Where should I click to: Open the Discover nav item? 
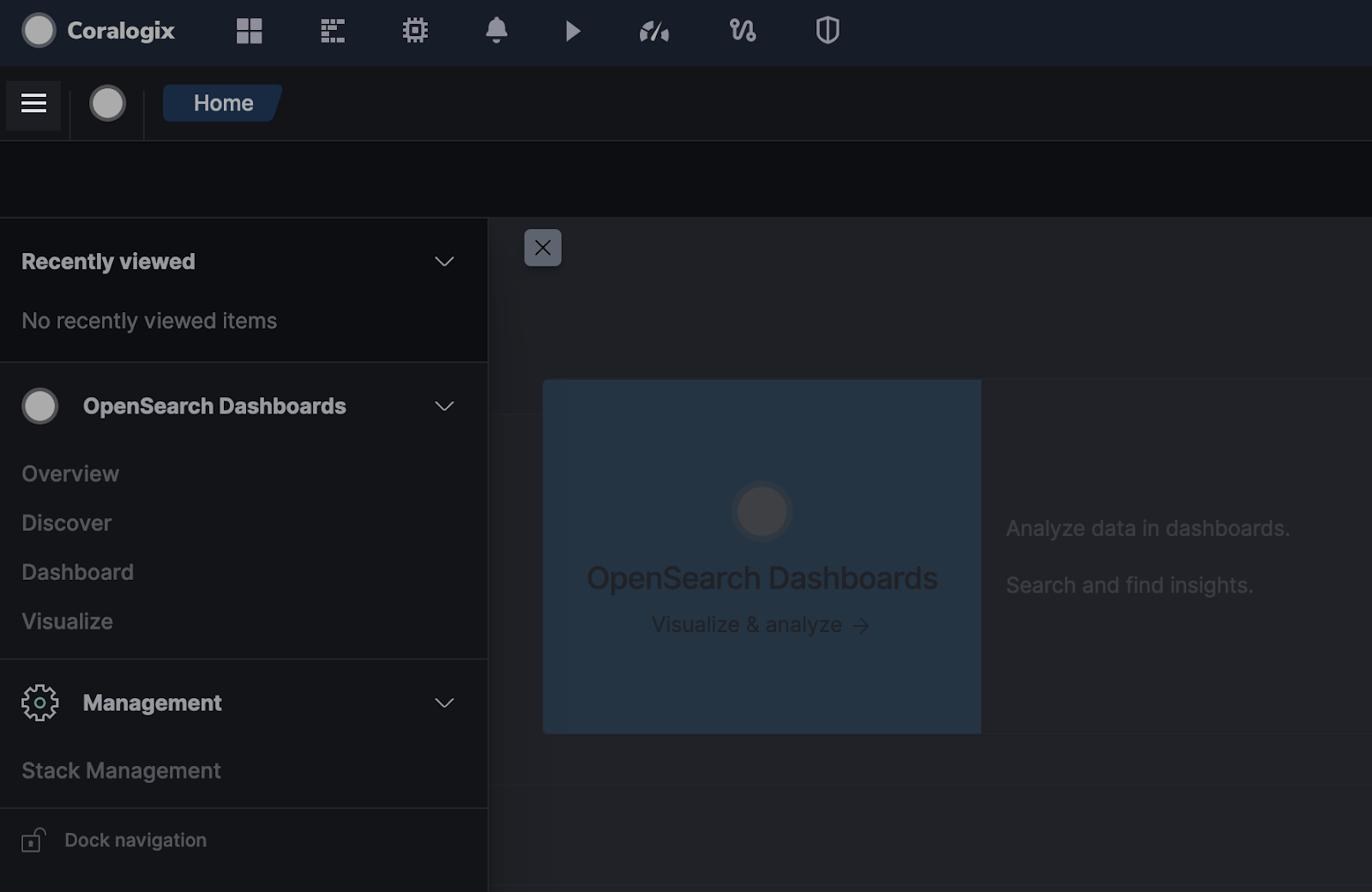(x=67, y=523)
